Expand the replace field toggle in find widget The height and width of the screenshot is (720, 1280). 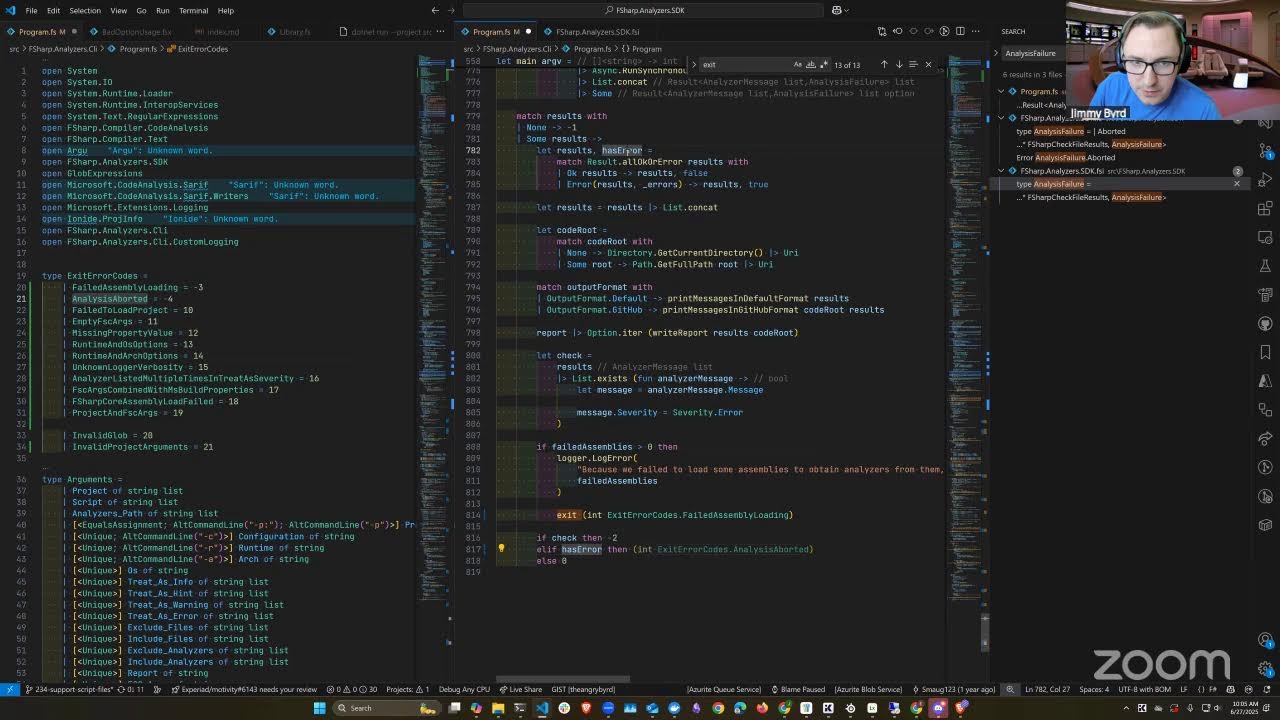(694, 65)
